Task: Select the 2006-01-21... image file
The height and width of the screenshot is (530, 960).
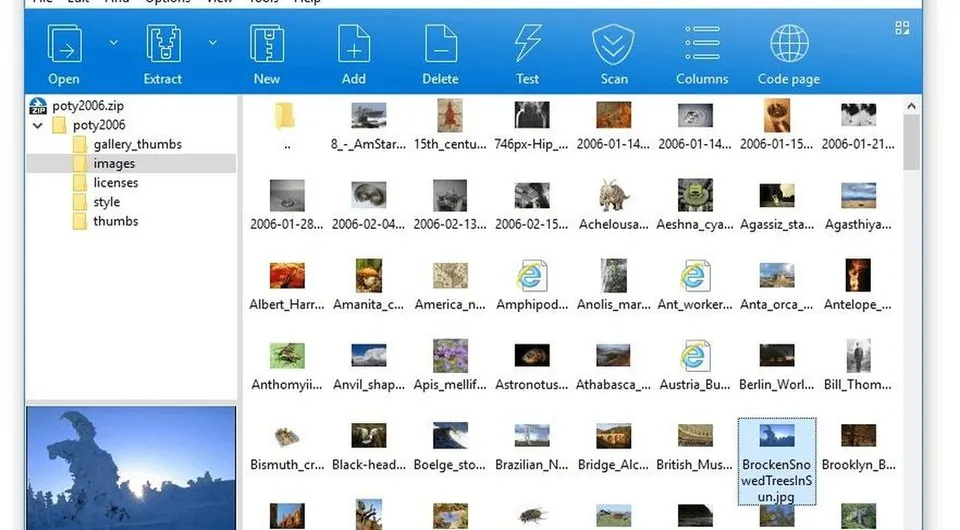Action: (x=858, y=125)
